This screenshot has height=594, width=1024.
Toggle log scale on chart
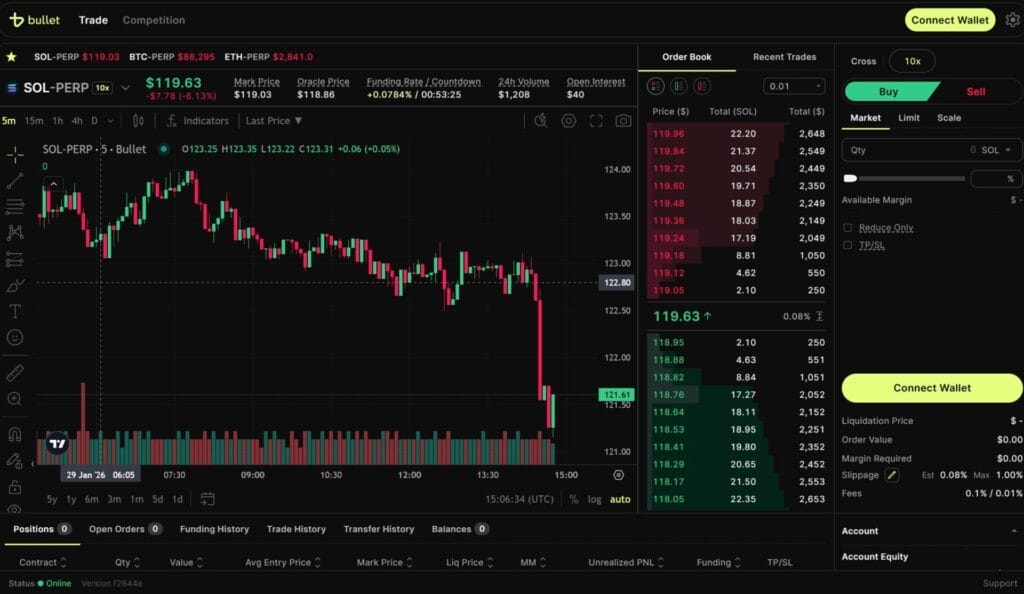[x=595, y=499]
